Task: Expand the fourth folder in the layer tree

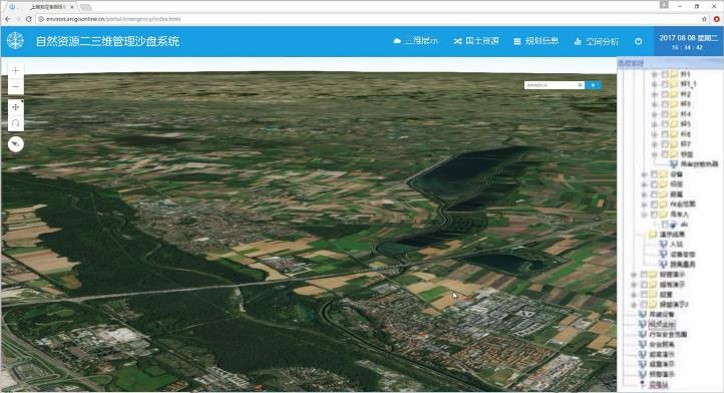Action: (654, 104)
